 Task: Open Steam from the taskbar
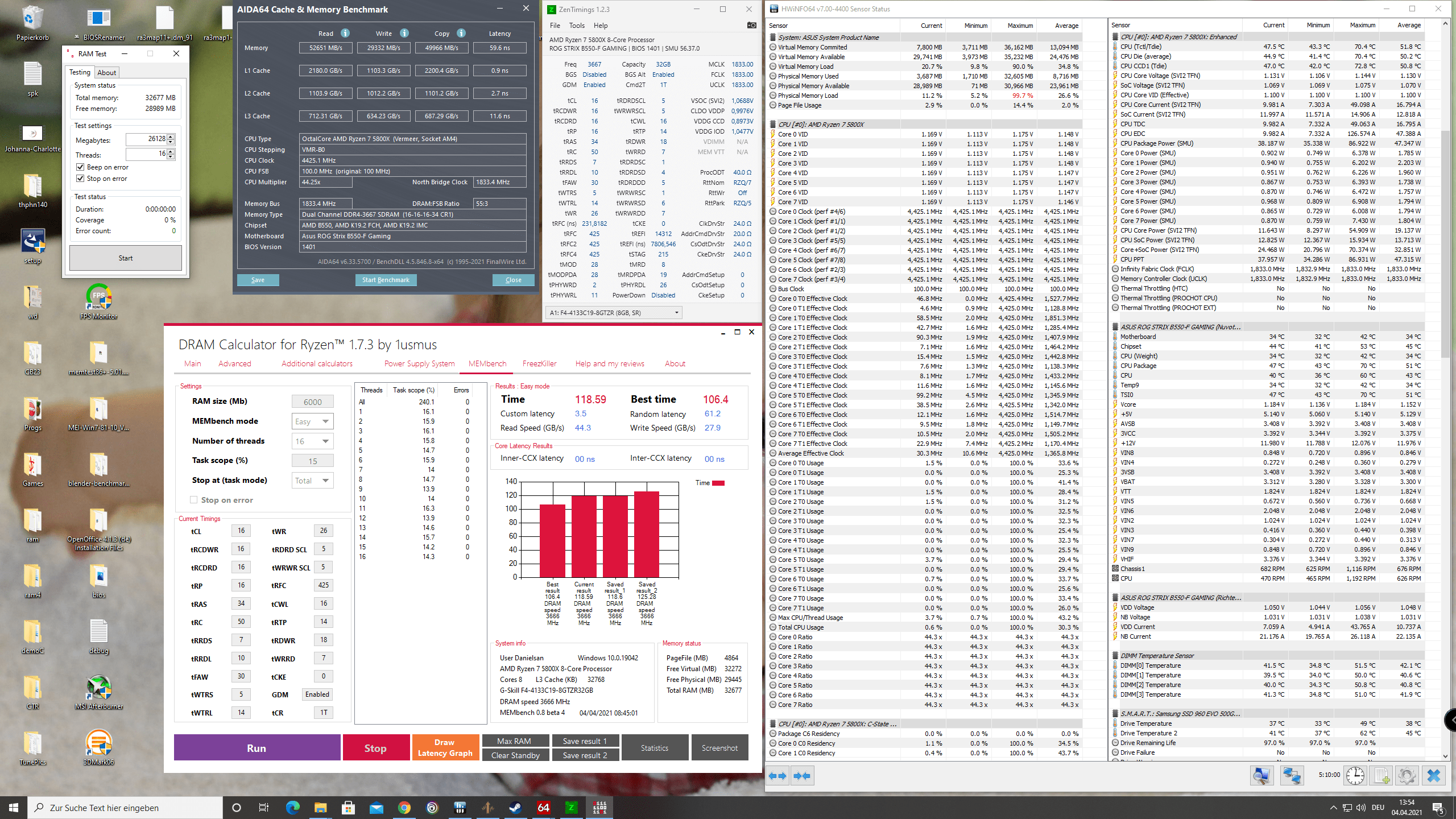click(x=515, y=808)
